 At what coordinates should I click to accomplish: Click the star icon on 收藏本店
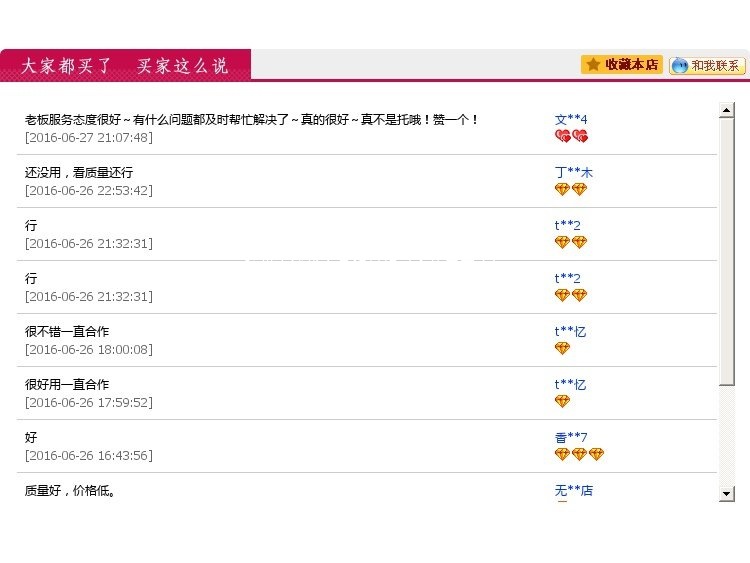[593, 64]
